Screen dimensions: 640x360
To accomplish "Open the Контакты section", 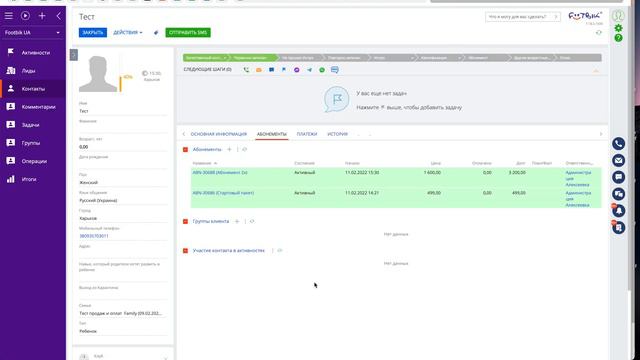I will (x=33, y=89).
